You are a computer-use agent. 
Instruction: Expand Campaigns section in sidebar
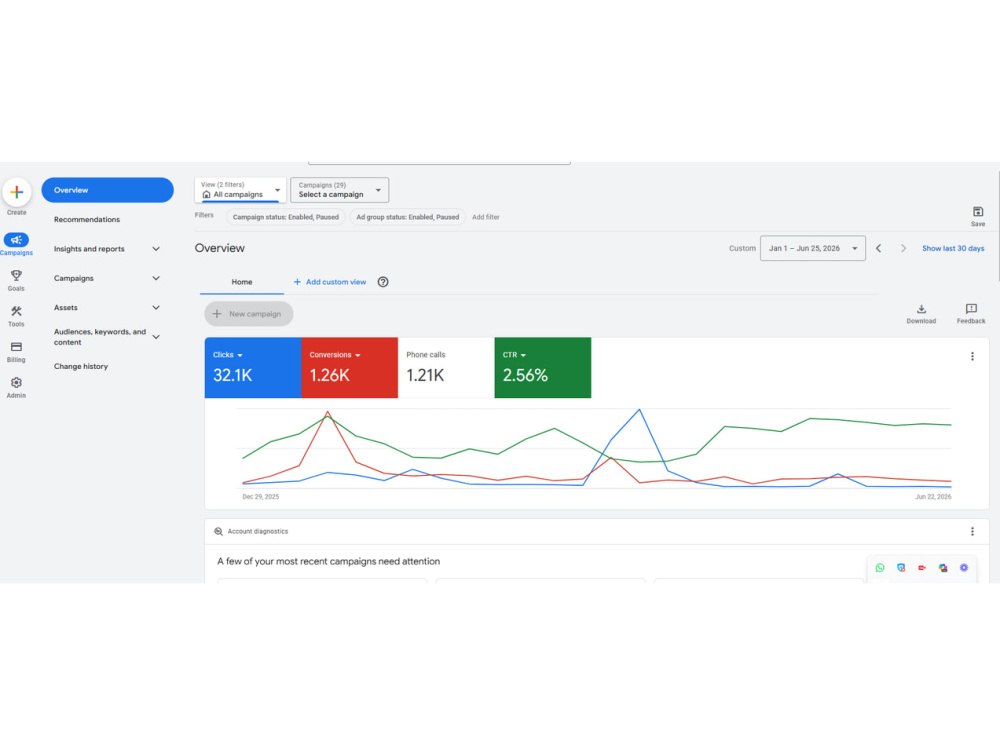point(156,278)
